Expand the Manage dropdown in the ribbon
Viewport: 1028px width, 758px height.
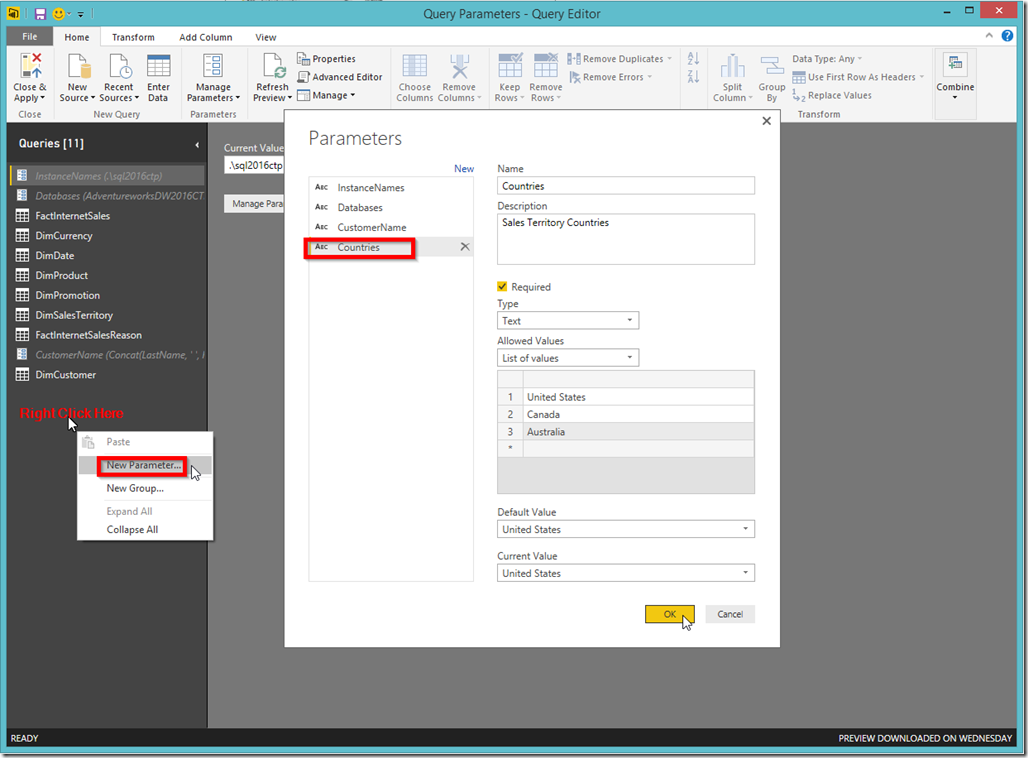(326, 95)
